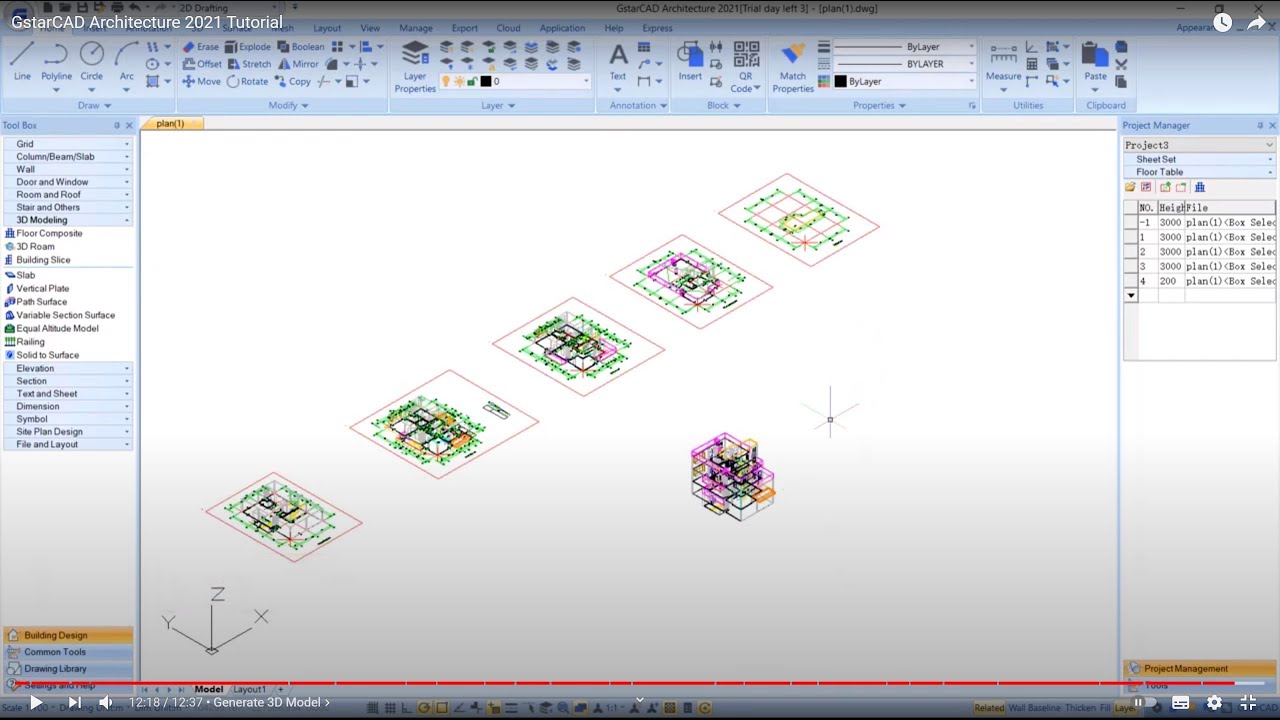Screen dimensions: 1280x720
Task: Open the Drawing Library panel
Action: [x=68, y=668]
